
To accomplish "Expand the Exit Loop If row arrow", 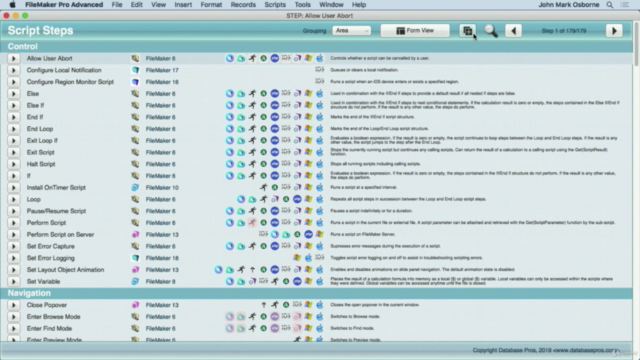I will coord(13,141).
